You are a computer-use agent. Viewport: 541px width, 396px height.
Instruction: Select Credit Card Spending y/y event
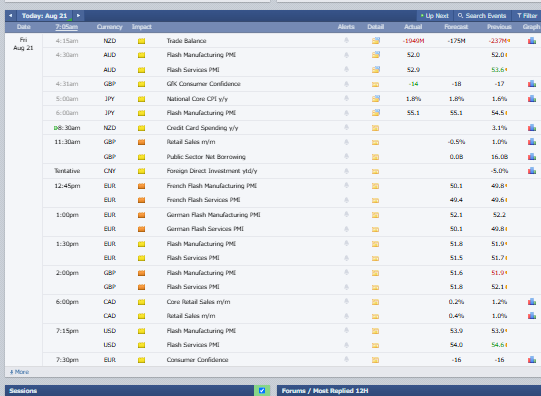(203, 128)
